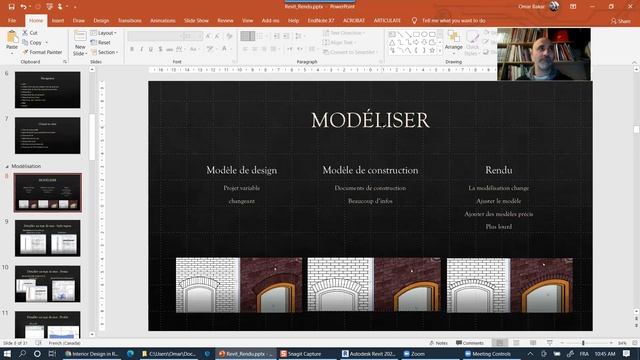Switch to the Animations tab
Viewport: 640px width, 360px height.
point(162,20)
